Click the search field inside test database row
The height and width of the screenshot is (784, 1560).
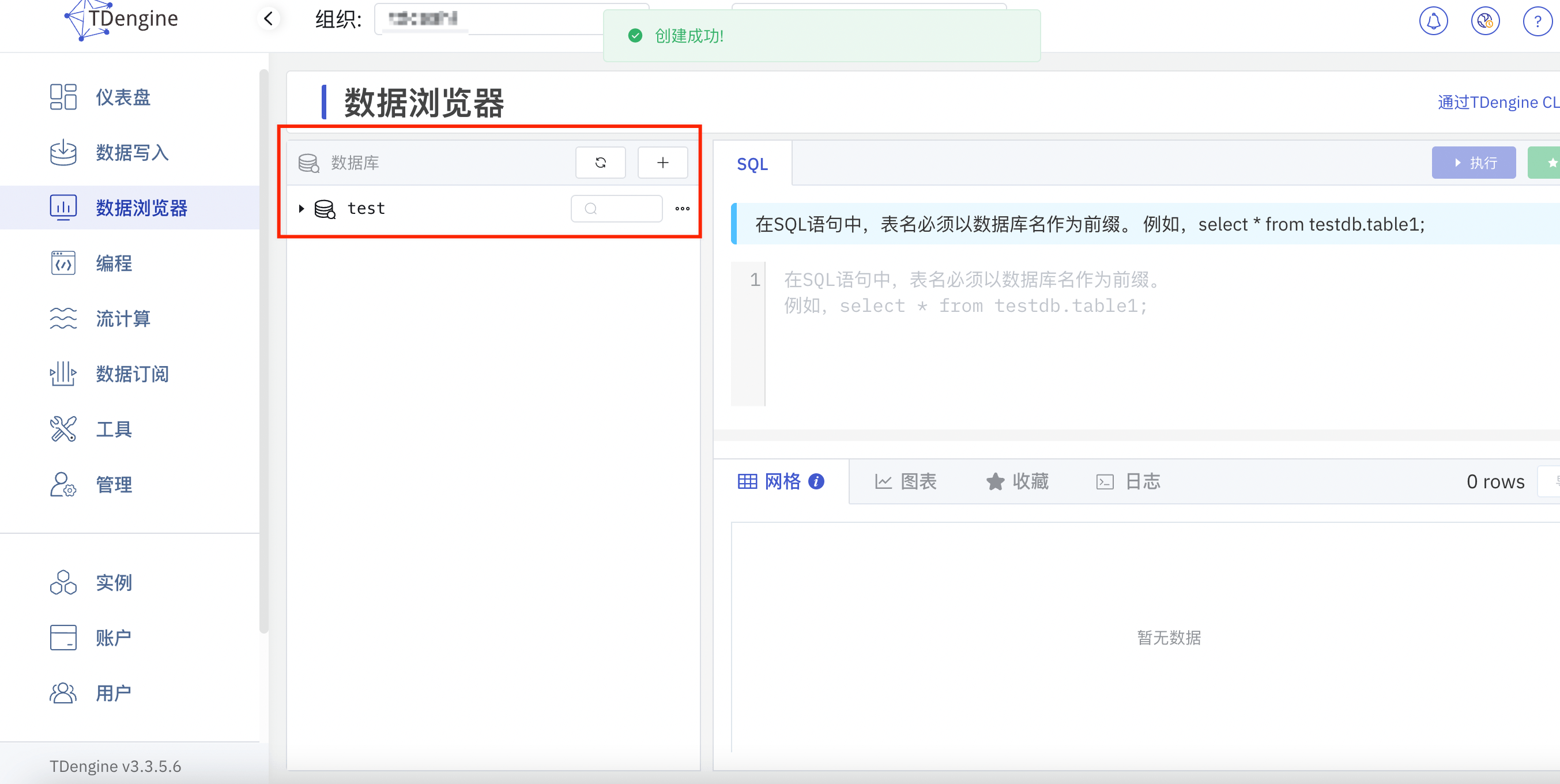tap(616, 208)
